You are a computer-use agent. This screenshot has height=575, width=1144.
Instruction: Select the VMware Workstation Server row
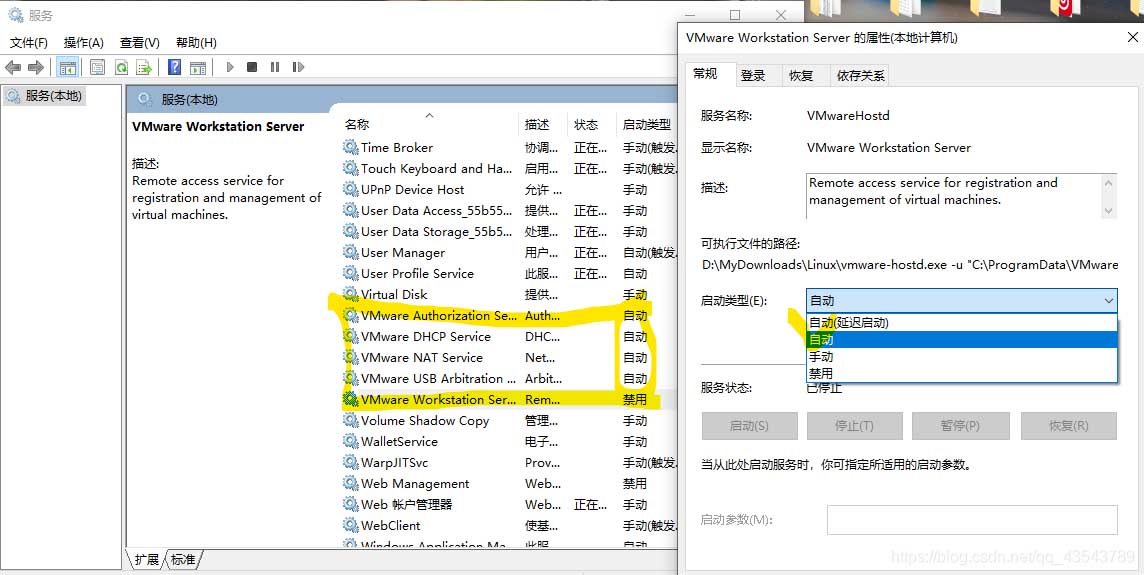coord(509,399)
